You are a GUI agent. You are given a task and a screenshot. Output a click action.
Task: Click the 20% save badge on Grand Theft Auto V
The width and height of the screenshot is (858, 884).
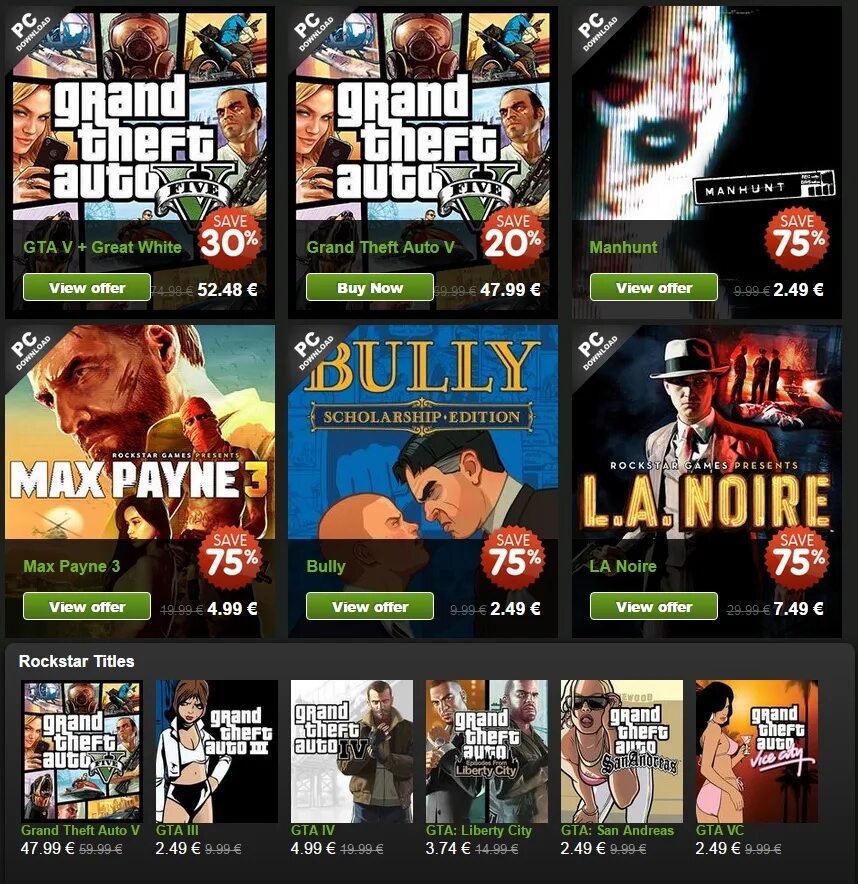click(513, 238)
